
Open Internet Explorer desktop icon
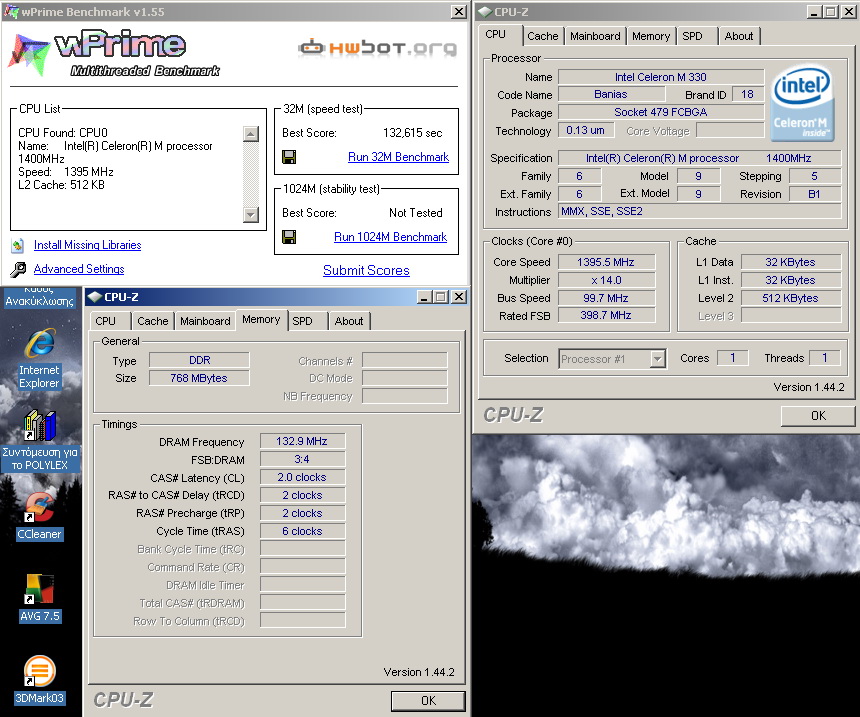coord(39,344)
